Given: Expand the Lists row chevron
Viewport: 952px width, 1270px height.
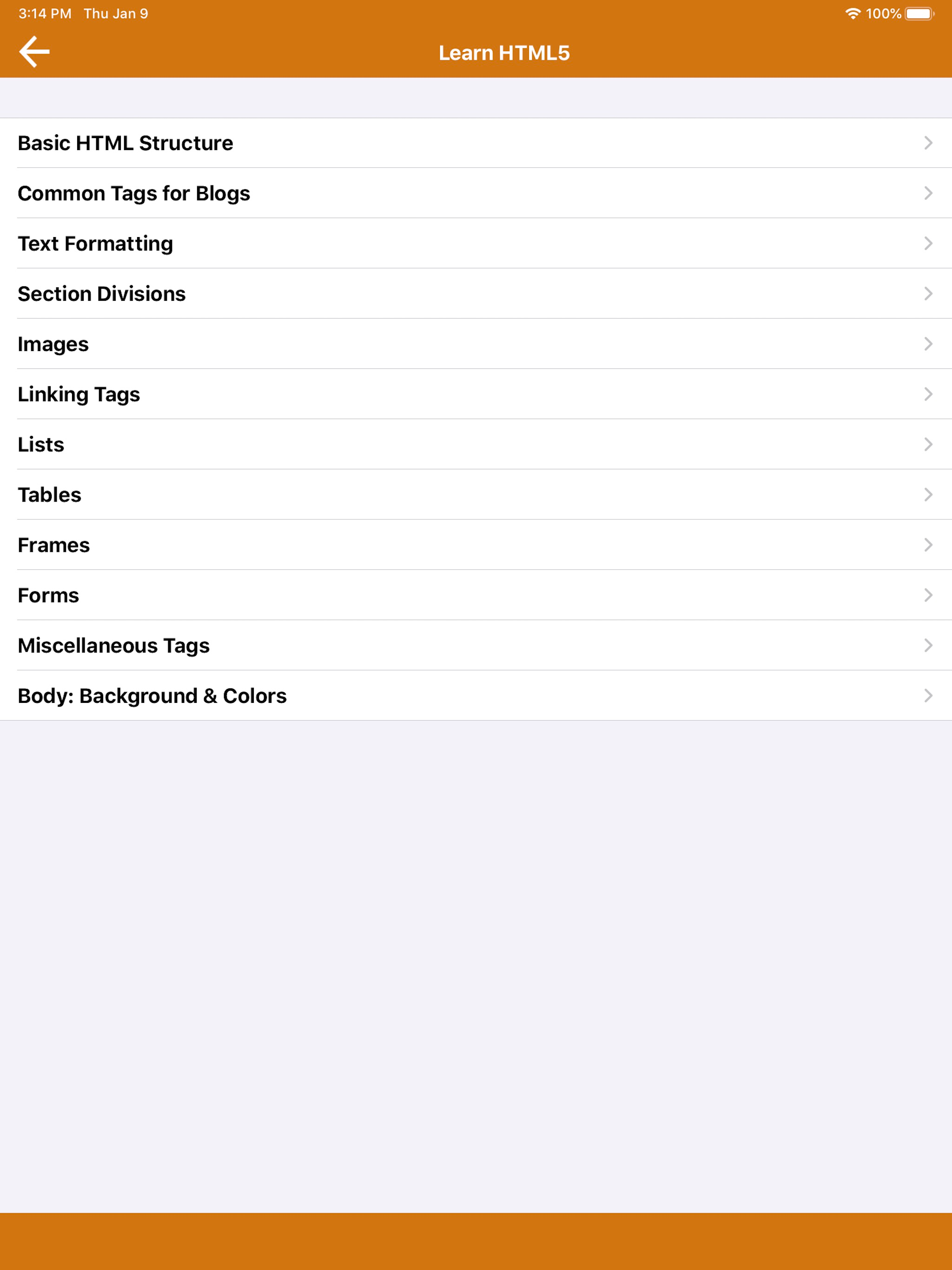Looking at the screenshot, I should (928, 444).
